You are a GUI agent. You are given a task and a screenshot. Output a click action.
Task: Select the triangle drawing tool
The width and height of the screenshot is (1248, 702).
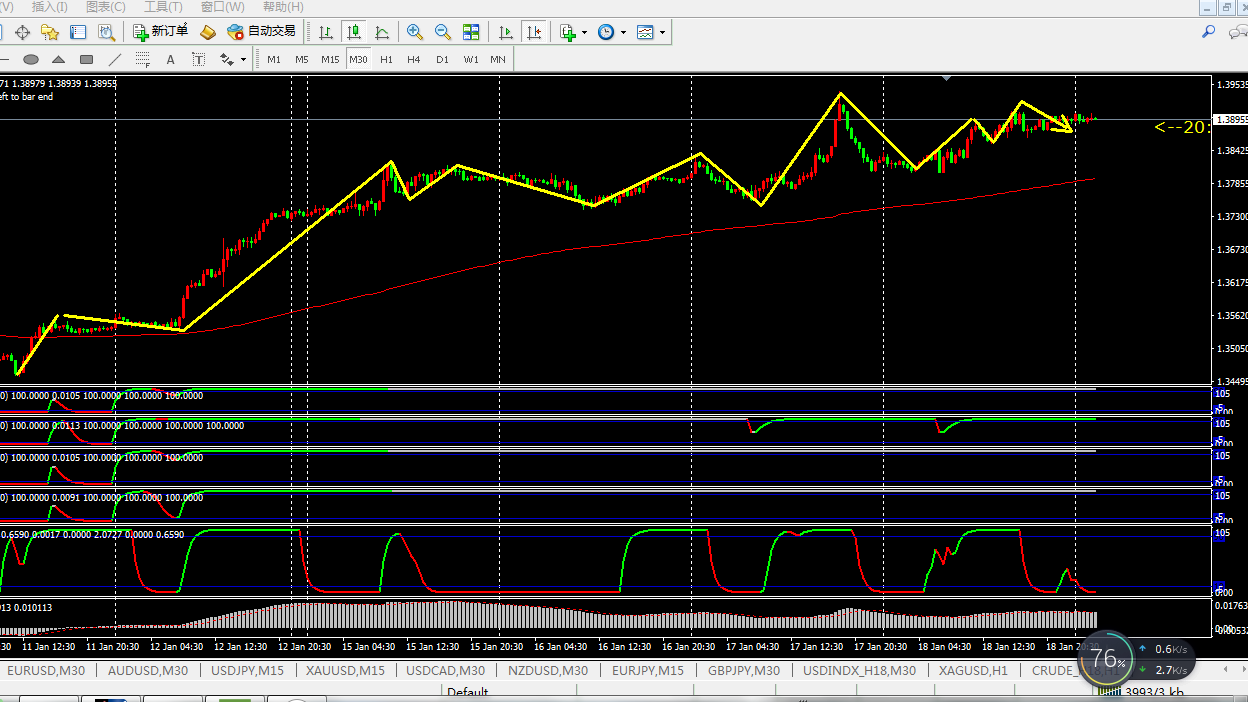(x=59, y=59)
